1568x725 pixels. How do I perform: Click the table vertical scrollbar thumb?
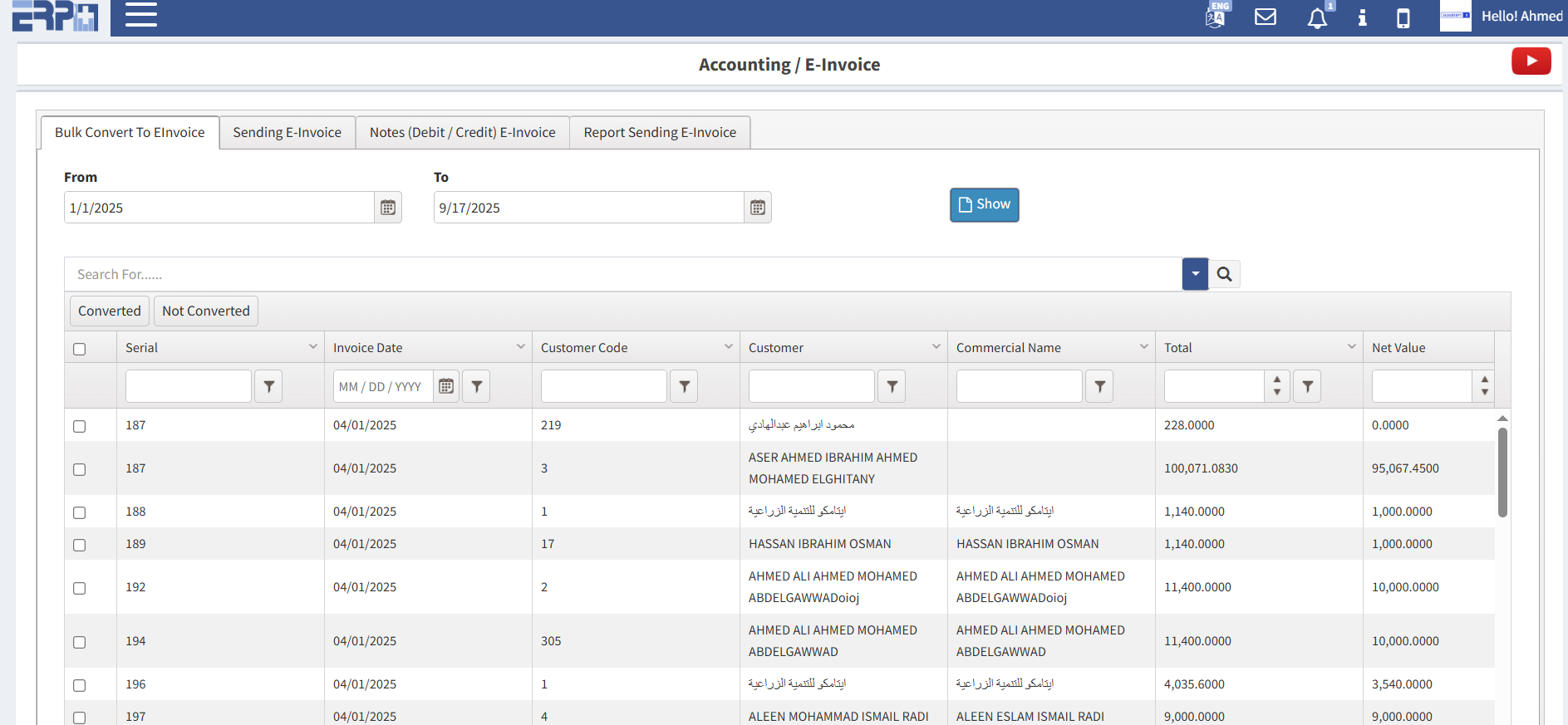[1502, 472]
